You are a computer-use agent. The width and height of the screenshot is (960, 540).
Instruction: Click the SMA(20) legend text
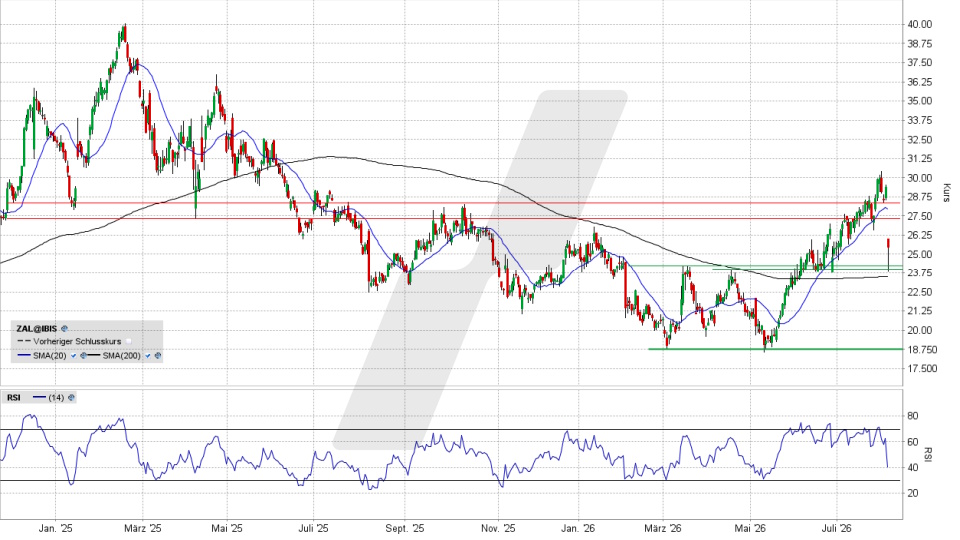tap(50, 356)
